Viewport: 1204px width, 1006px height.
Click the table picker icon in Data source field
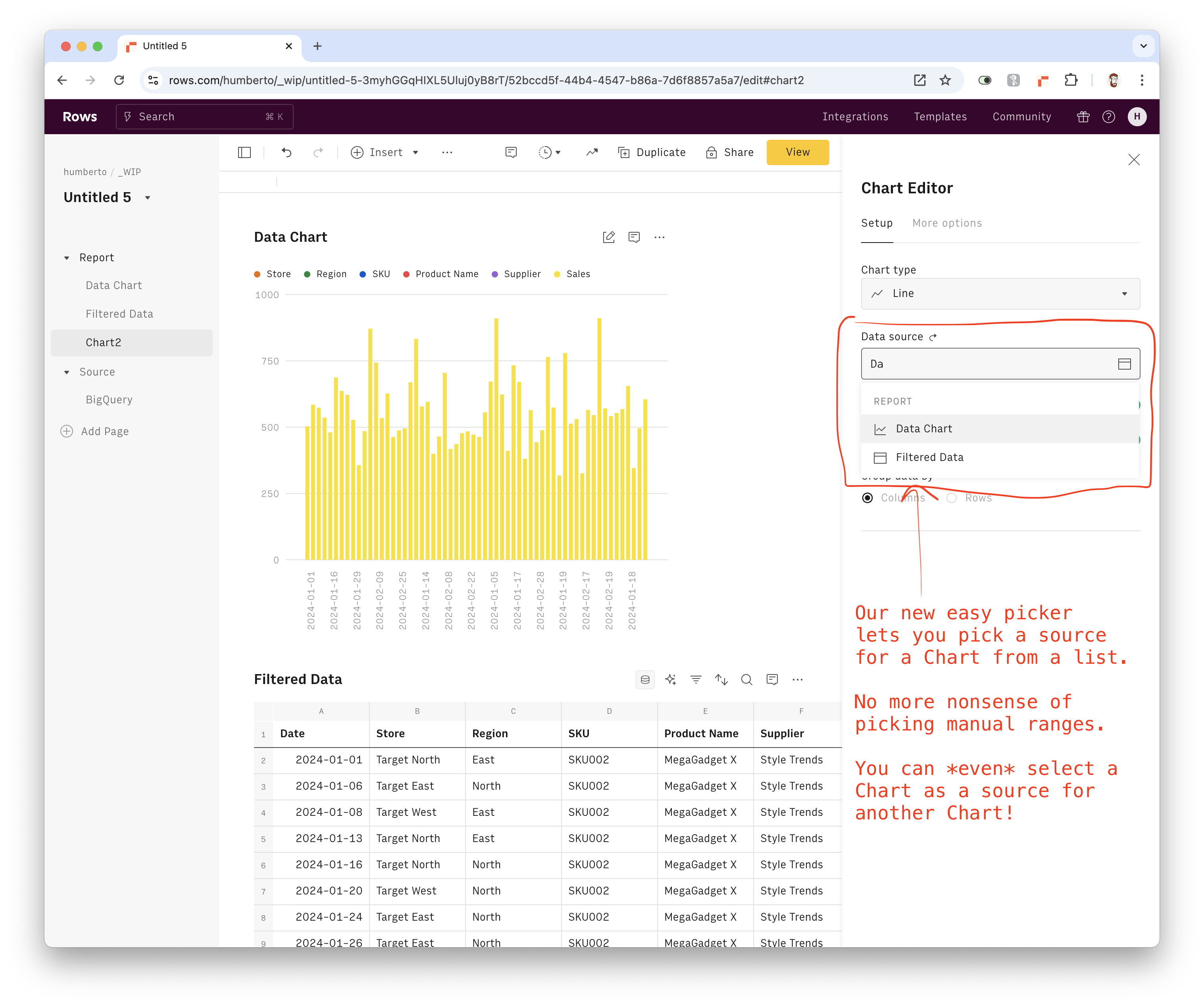coord(1124,364)
